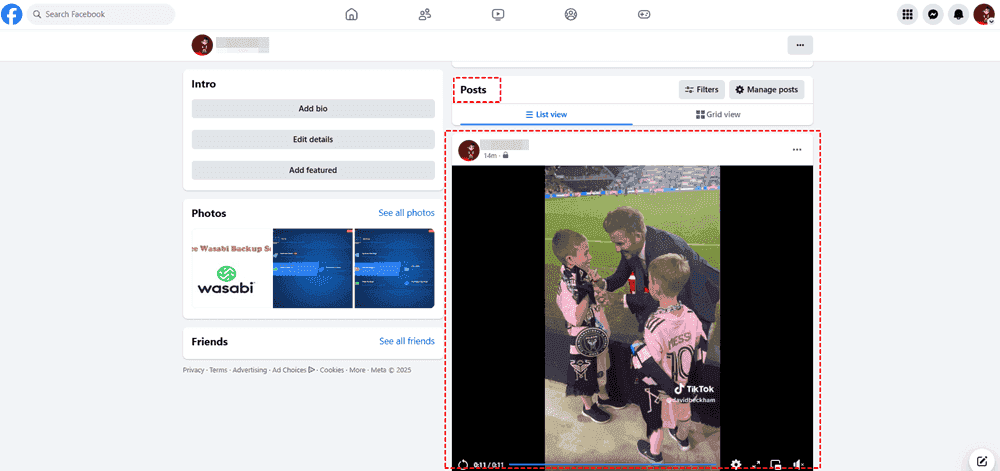Open the profile header three-dot menu
The image size is (1000, 471).
pos(800,45)
